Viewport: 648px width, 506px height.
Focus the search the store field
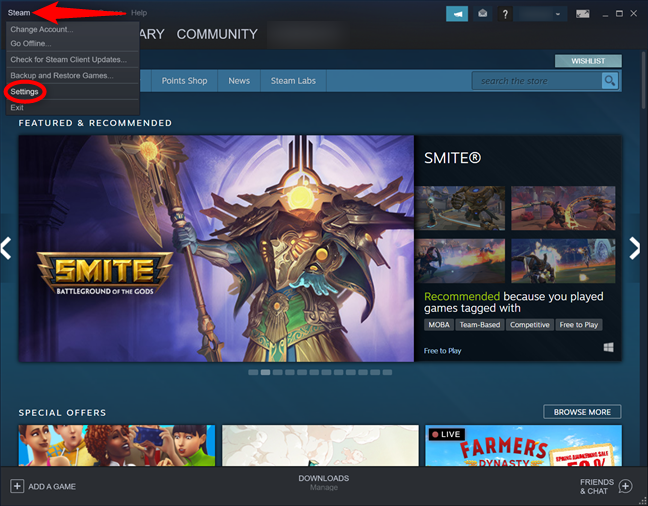[537, 81]
